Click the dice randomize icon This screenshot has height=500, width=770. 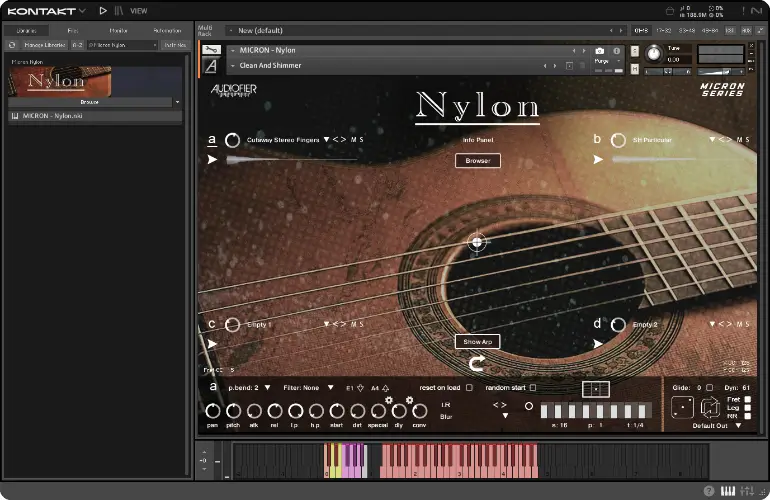tap(681, 407)
